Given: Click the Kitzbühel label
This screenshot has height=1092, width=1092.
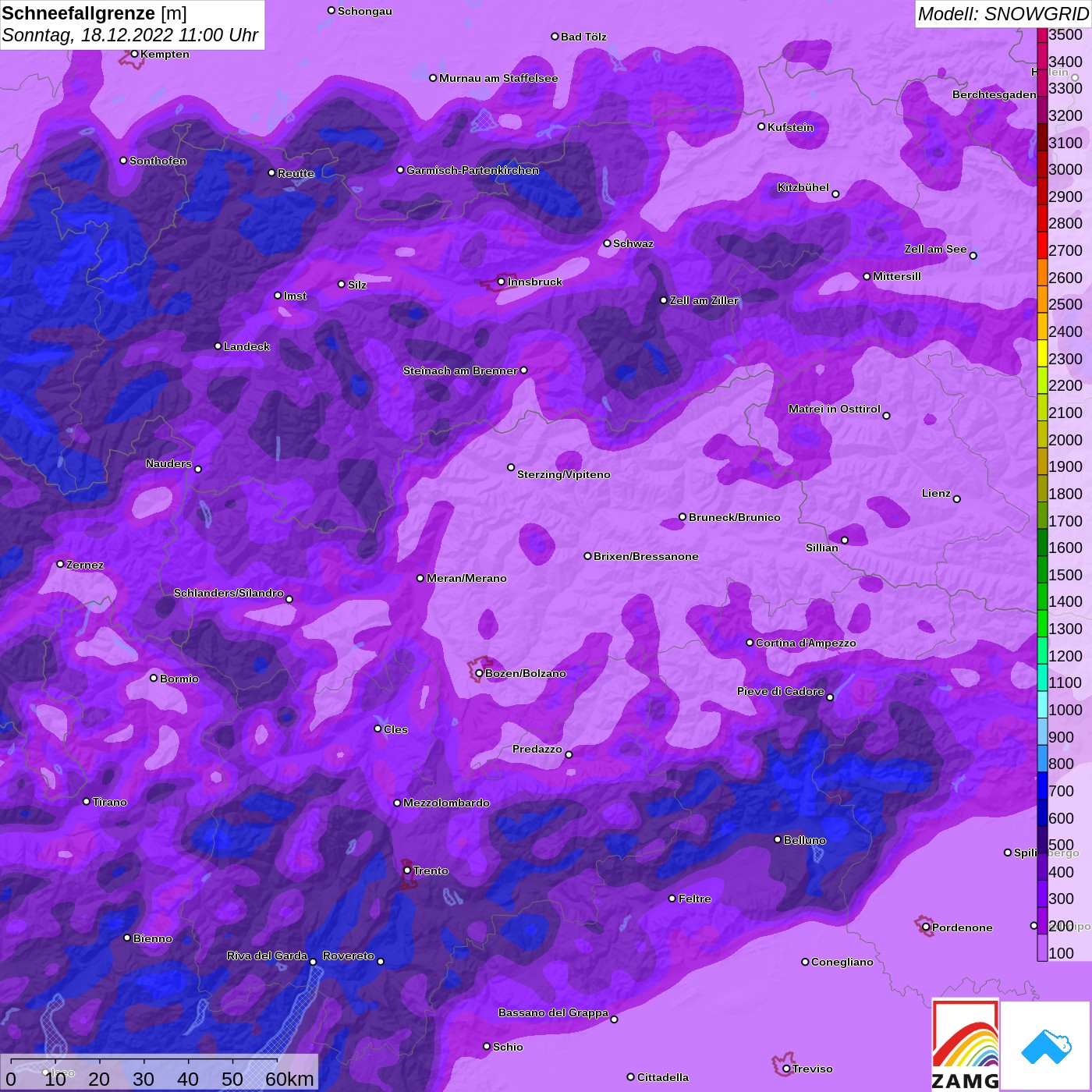Looking at the screenshot, I should click(803, 187).
